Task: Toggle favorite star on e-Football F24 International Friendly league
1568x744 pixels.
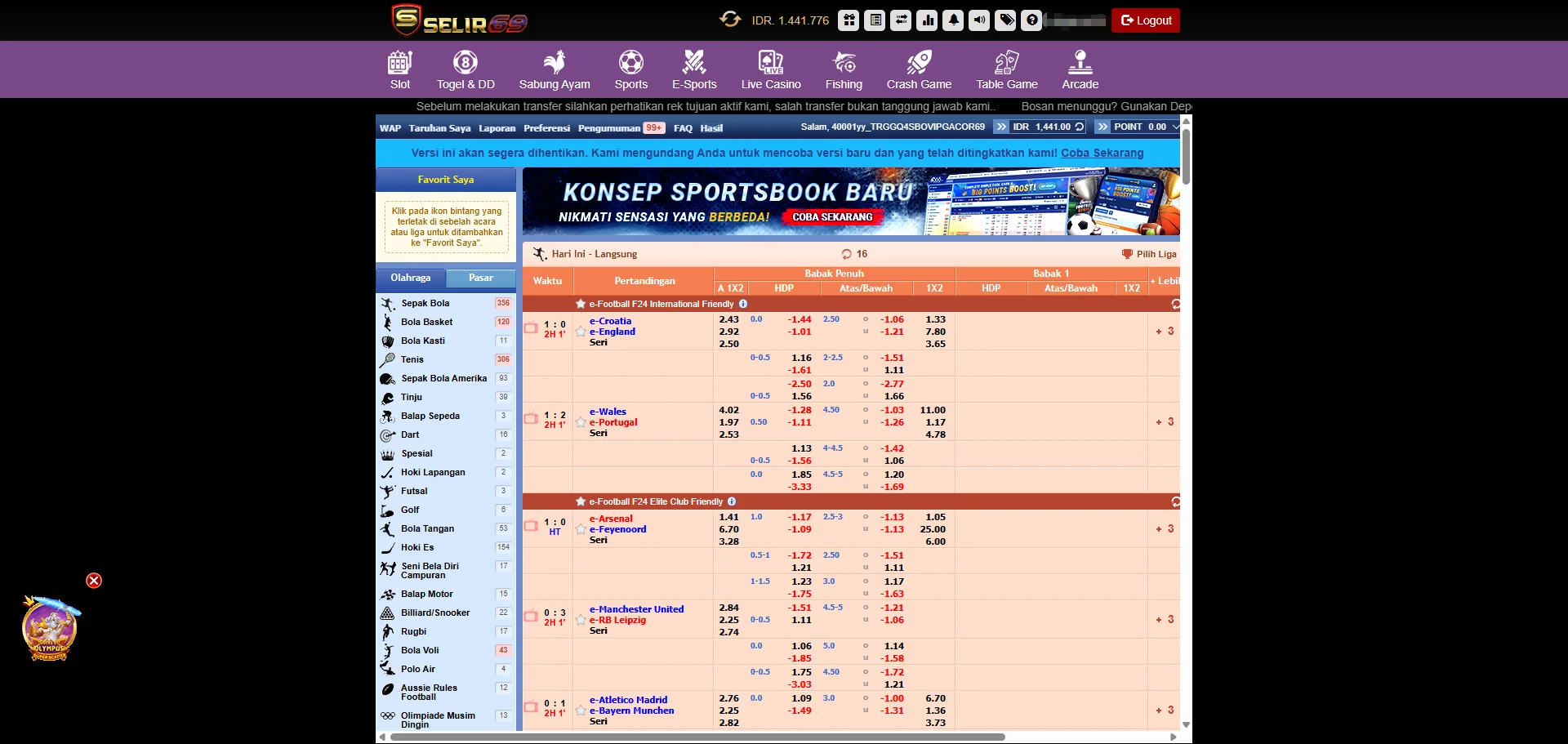Action: tap(581, 304)
